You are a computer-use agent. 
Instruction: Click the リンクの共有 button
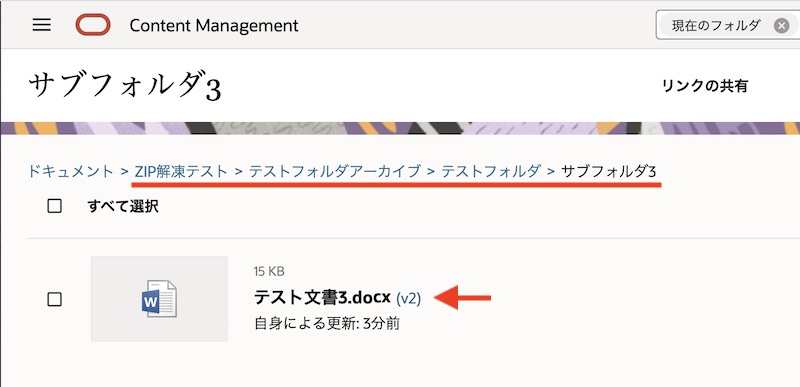point(705,86)
